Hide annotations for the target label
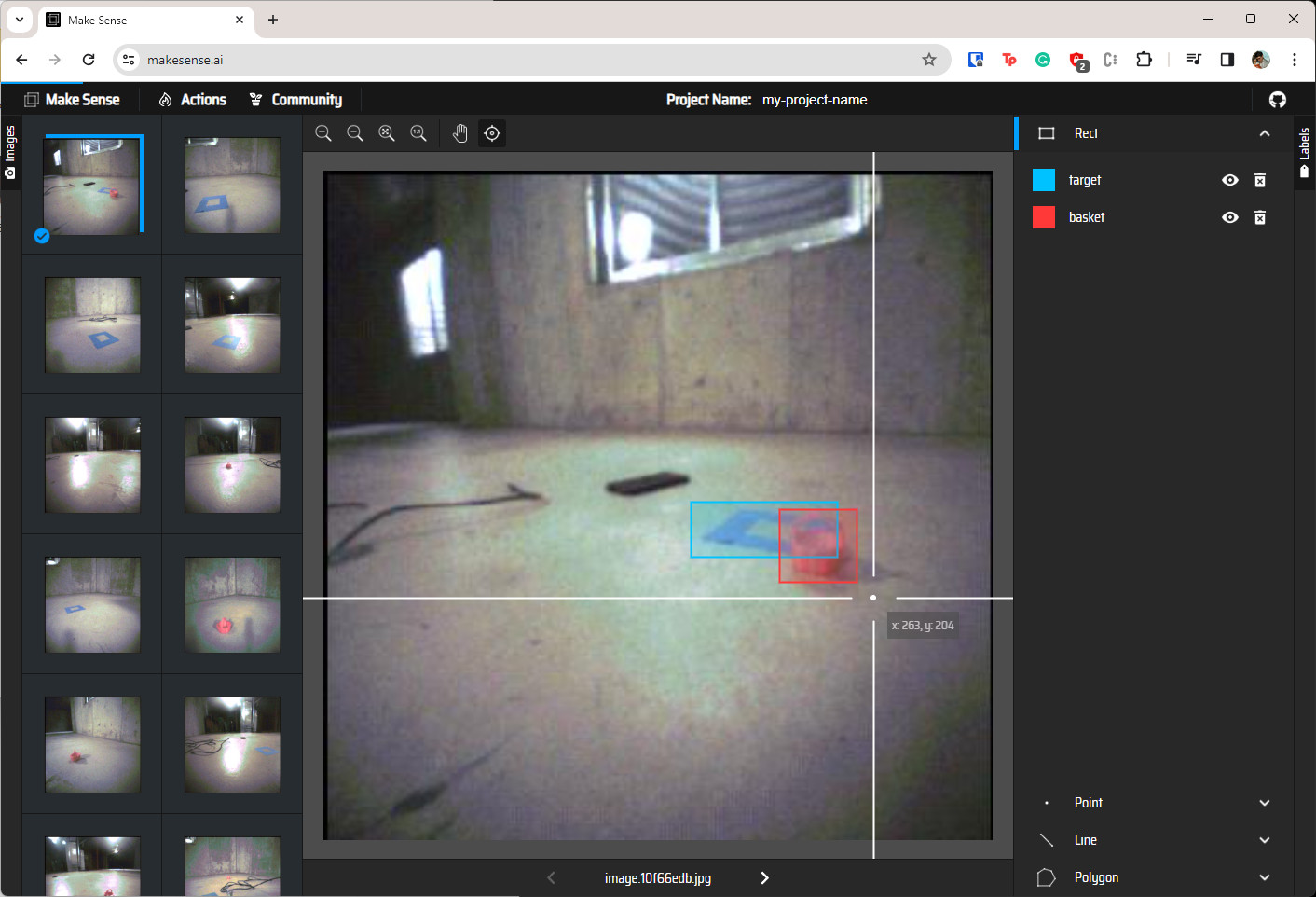The height and width of the screenshot is (897, 1316). (x=1229, y=179)
